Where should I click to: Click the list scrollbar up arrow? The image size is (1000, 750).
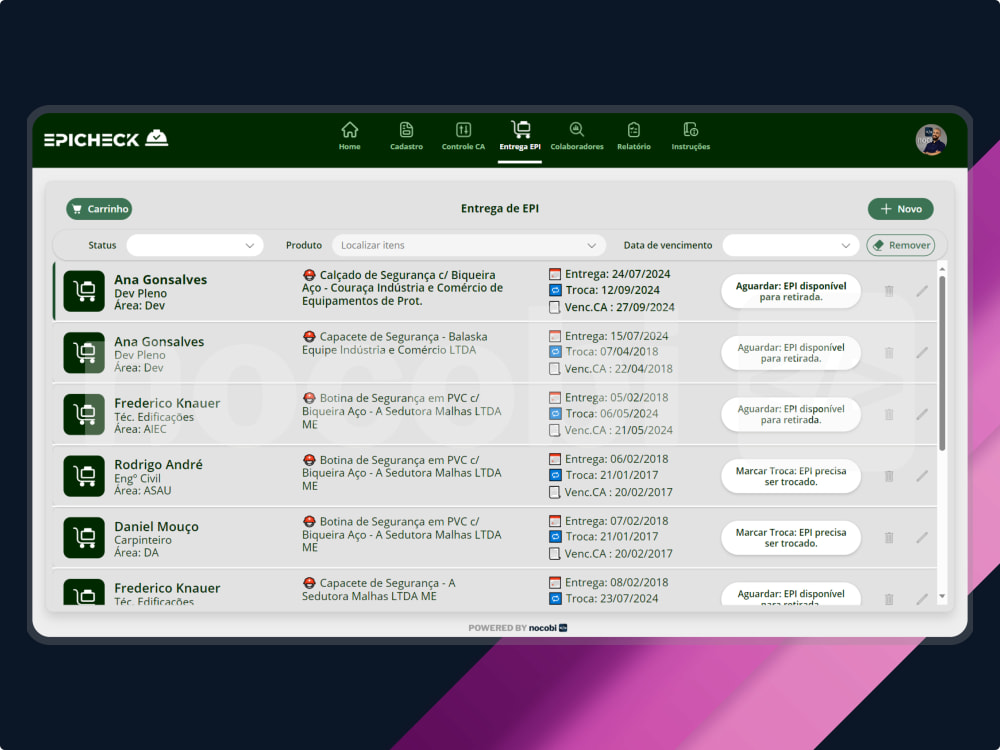(x=942, y=269)
